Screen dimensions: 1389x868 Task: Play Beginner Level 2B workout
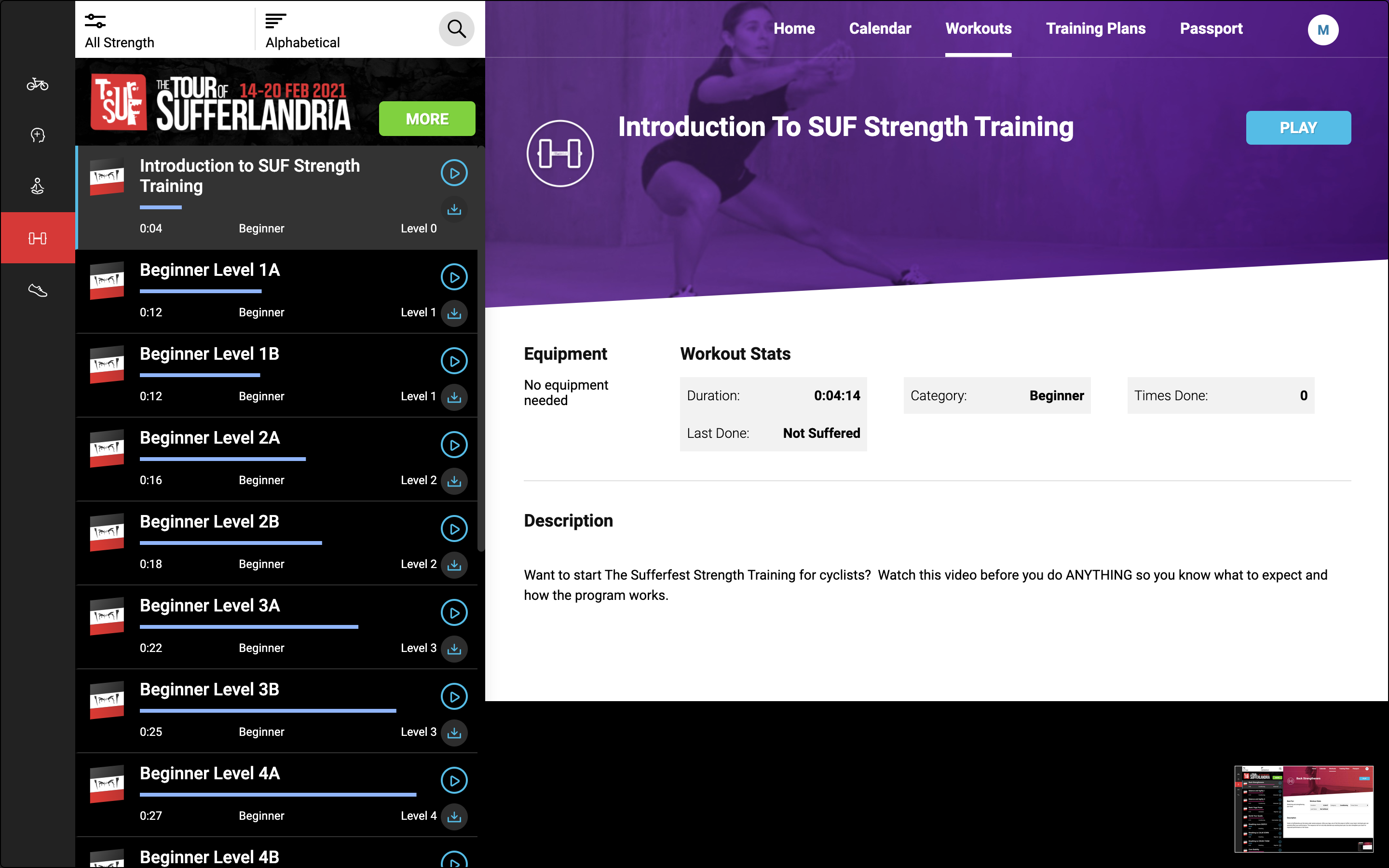pyautogui.click(x=454, y=529)
